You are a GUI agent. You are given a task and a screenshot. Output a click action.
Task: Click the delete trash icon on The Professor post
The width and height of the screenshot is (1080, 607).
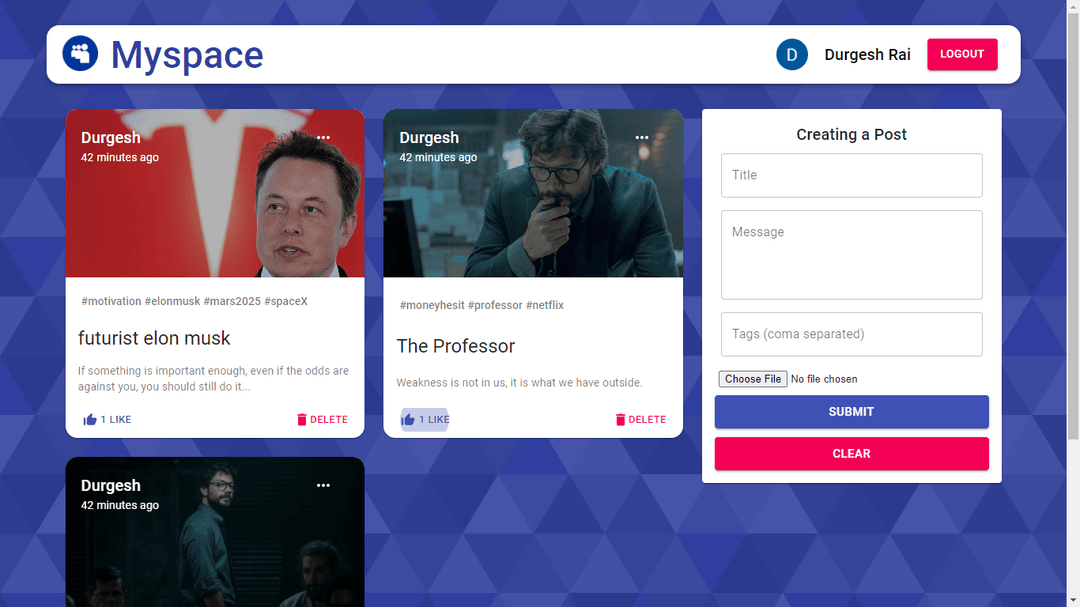[621, 419]
